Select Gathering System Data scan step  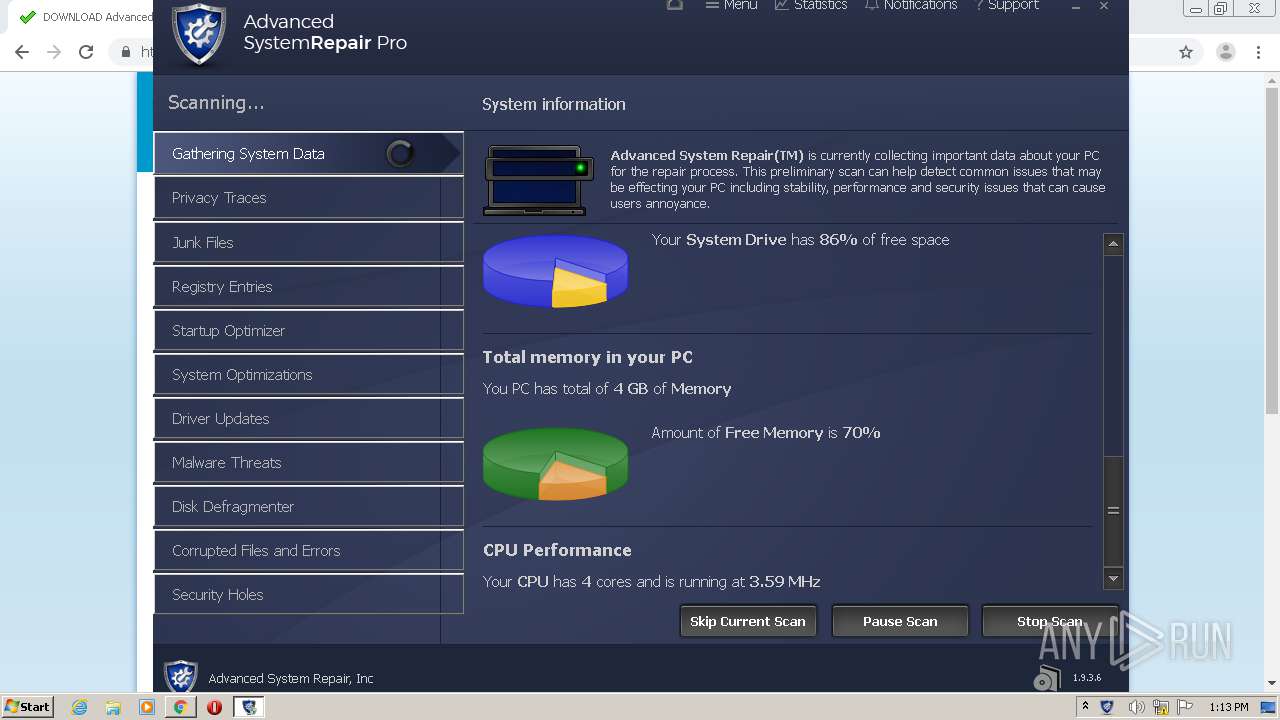(x=308, y=153)
